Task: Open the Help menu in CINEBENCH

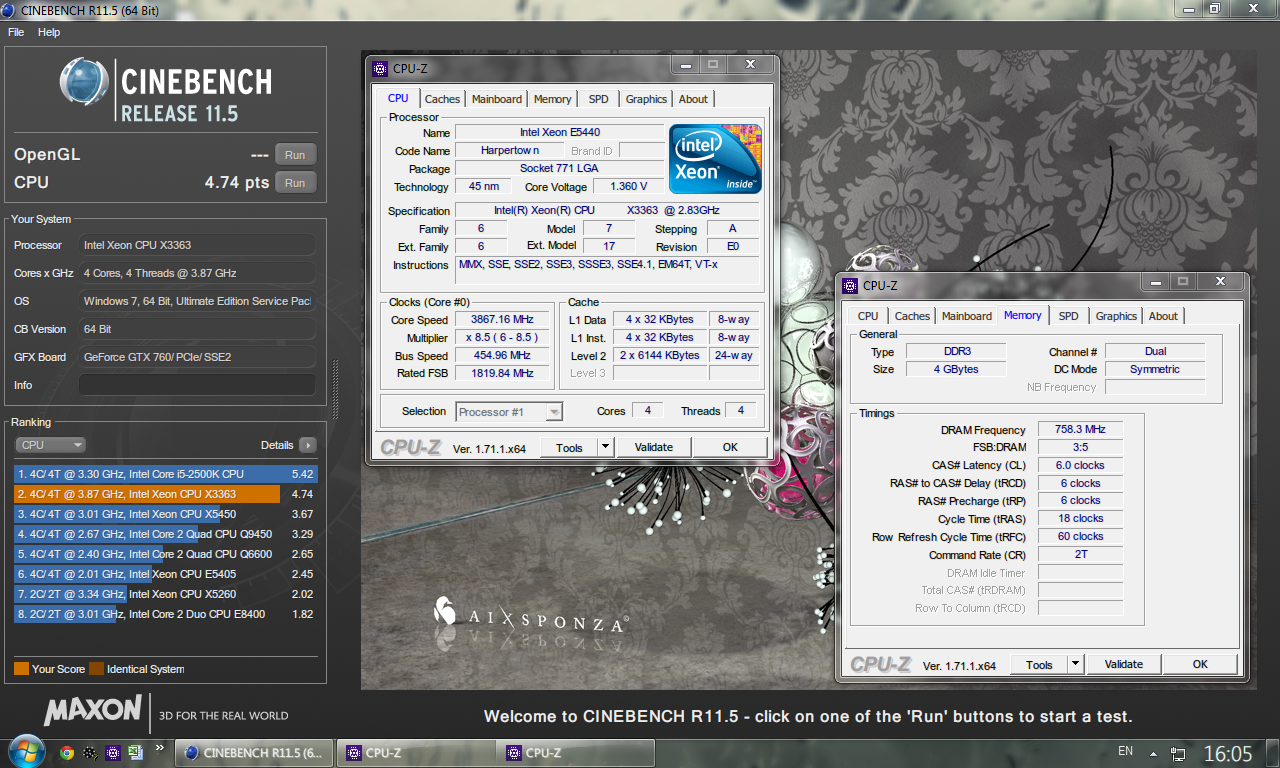Action: click(x=49, y=32)
